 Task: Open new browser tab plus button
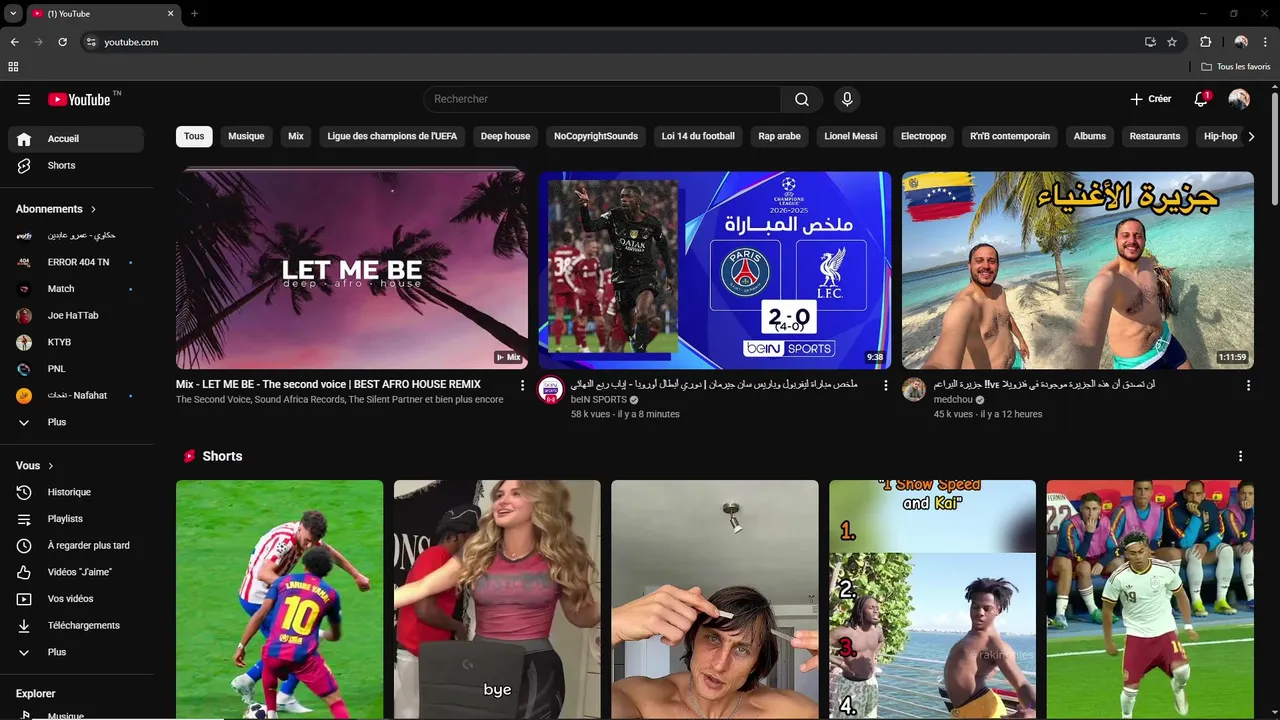[x=194, y=13]
